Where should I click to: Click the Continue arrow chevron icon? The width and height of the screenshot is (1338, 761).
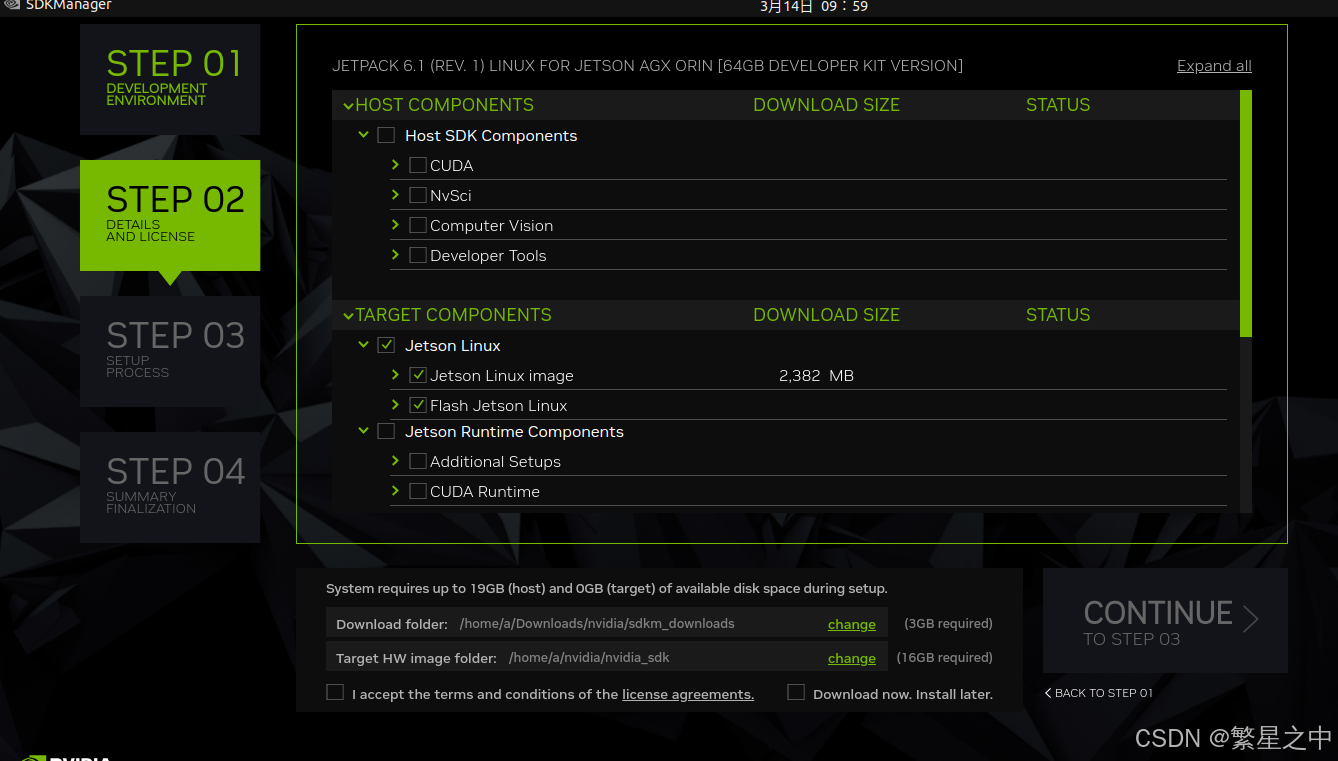coord(1250,619)
